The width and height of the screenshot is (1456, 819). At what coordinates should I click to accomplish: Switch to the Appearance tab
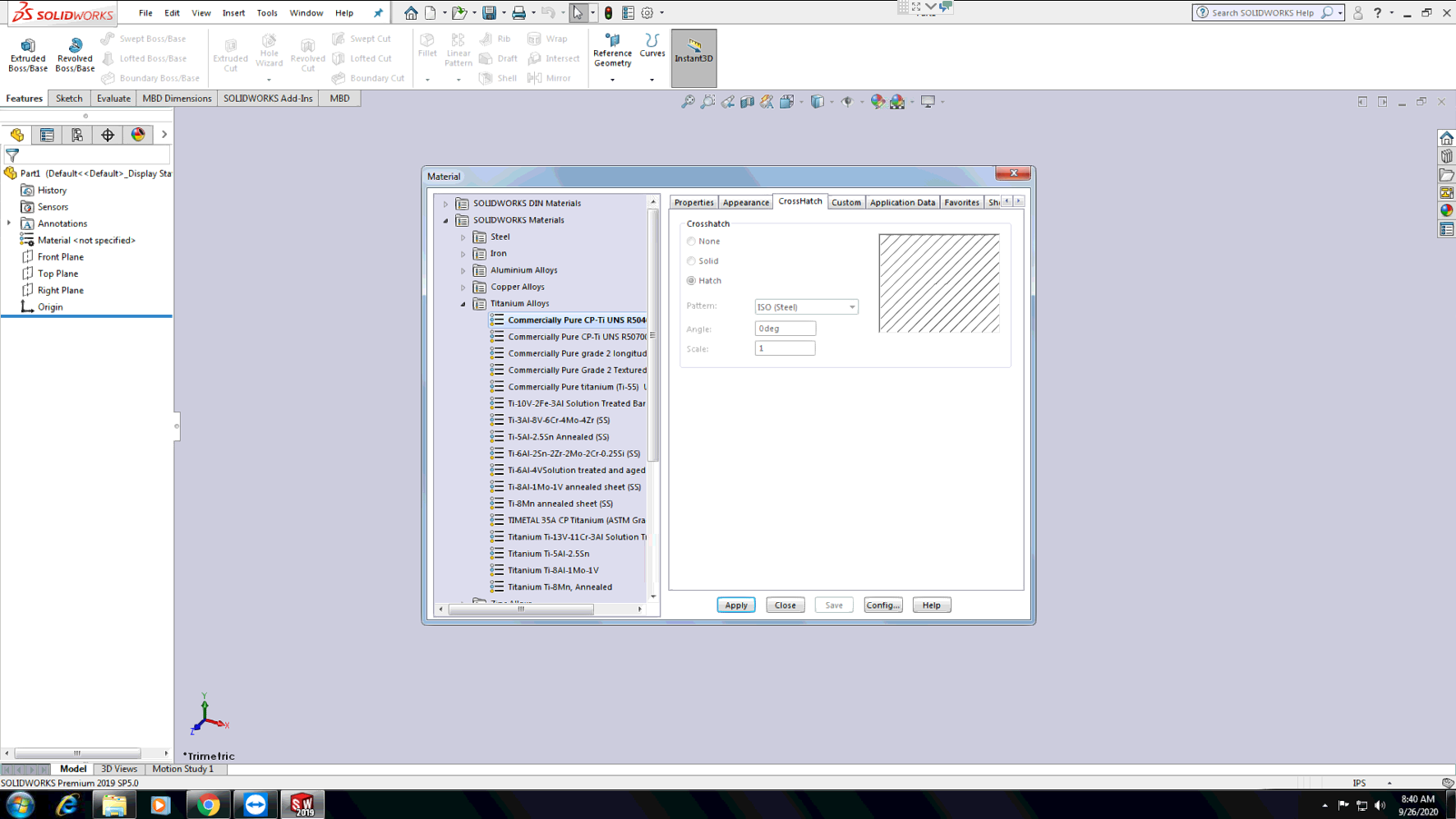pos(746,202)
